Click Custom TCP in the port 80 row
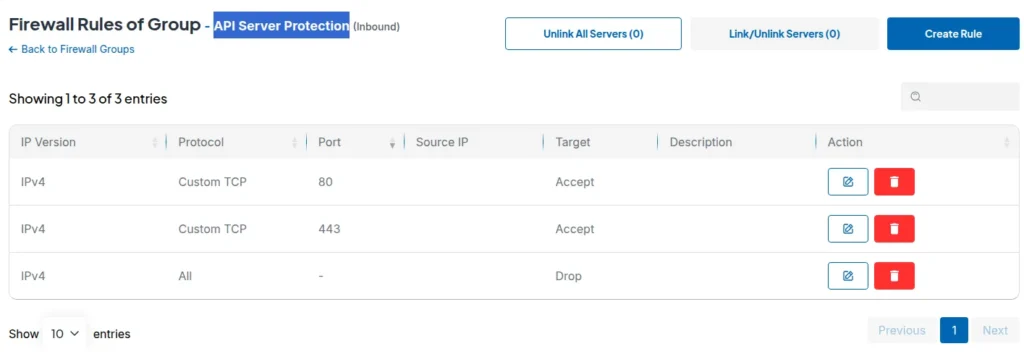 (x=212, y=182)
